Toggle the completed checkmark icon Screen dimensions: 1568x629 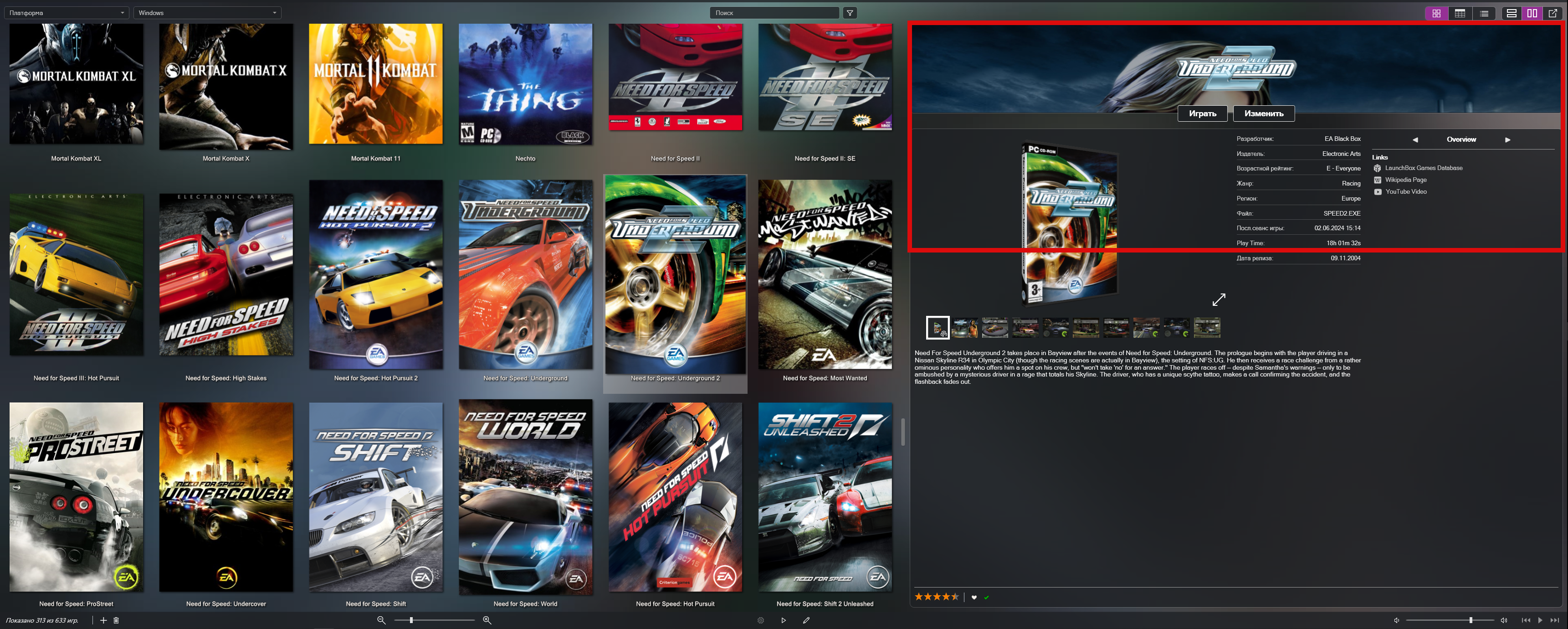986,598
